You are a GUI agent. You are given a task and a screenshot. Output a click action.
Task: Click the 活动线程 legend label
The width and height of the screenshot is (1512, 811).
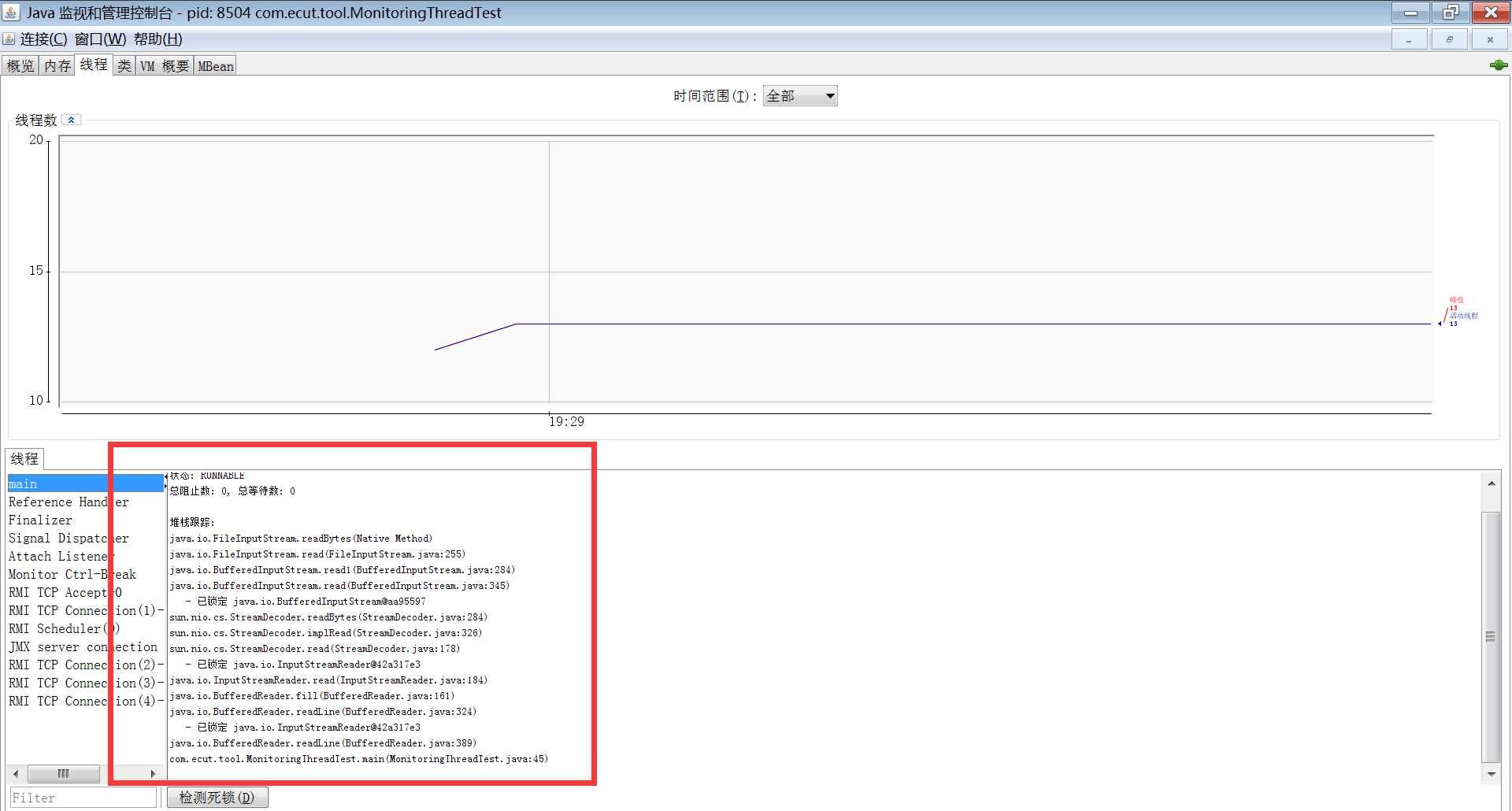[x=1464, y=316]
